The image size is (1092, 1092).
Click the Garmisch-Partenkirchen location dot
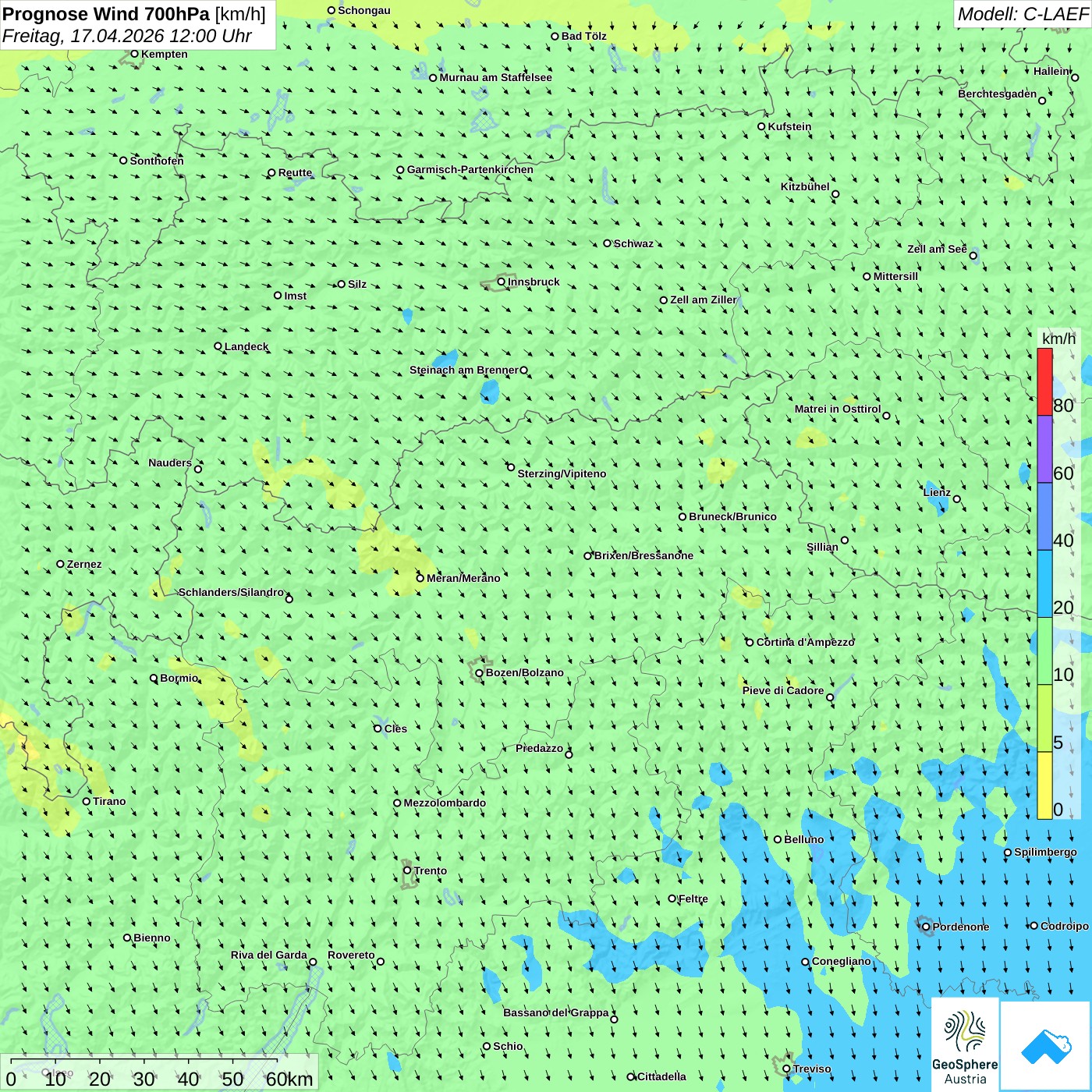click(x=401, y=169)
